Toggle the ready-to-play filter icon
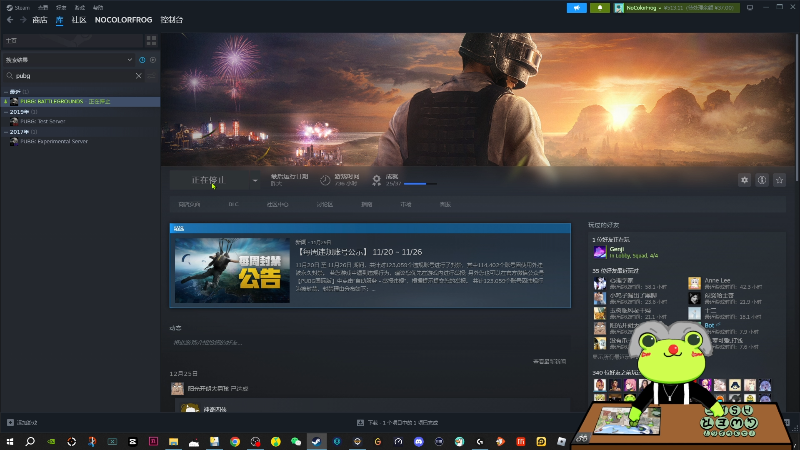The height and width of the screenshot is (450, 800). (x=153, y=60)
